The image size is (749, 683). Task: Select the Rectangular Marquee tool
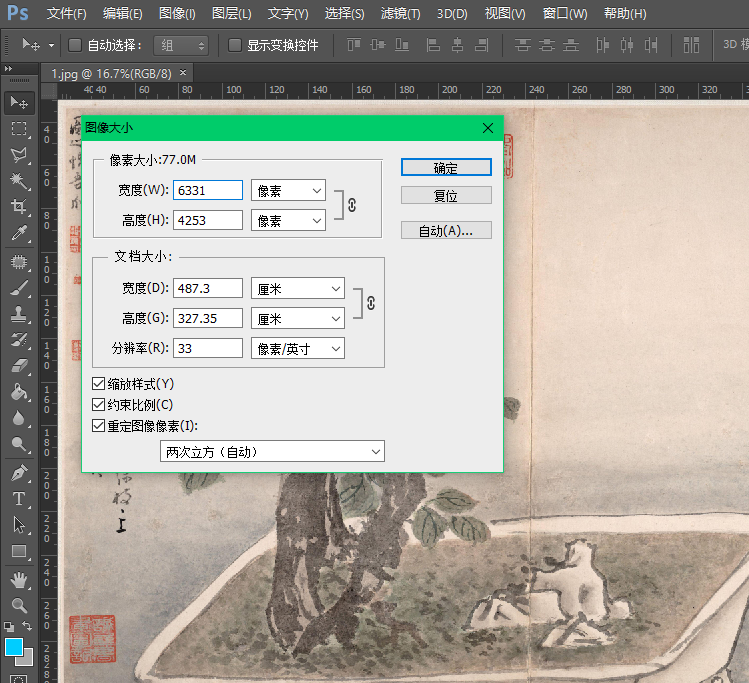(x=19, y=128)
